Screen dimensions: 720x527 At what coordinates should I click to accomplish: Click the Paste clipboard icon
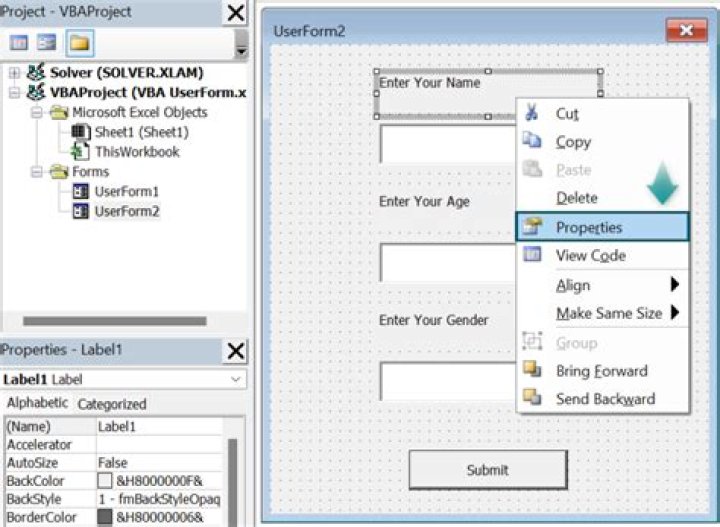[x=532, y=169]
